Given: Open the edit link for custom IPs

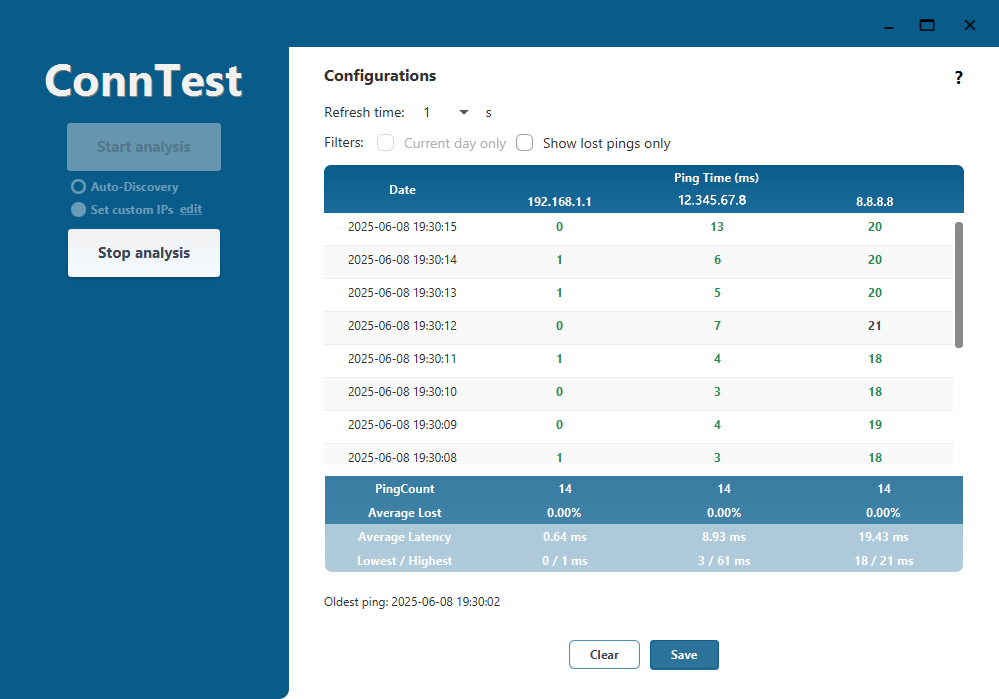Looking at the screenshot, I should tap(190, 209).
